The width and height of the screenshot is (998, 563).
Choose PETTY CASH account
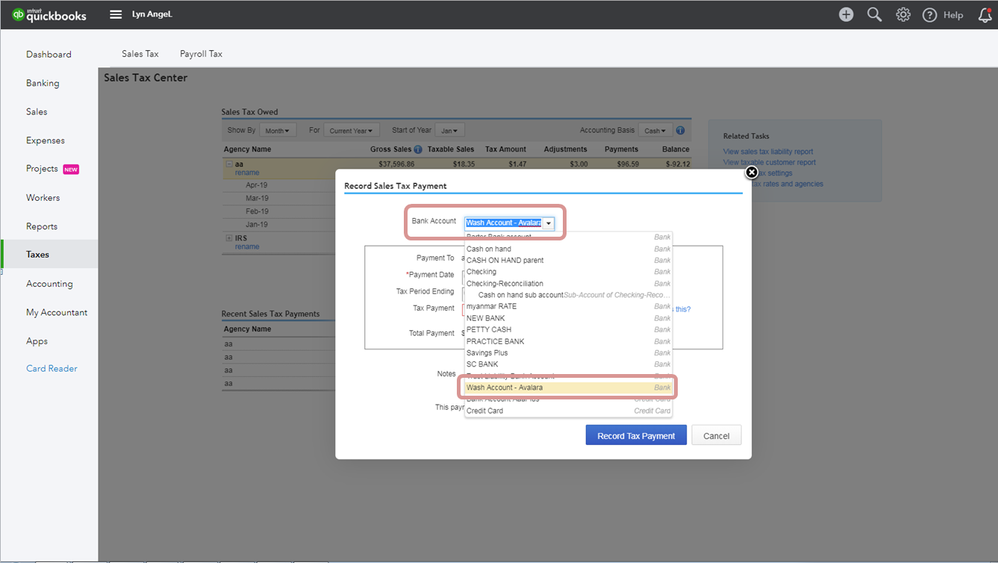pyautogui.click(x=568, y=330)
